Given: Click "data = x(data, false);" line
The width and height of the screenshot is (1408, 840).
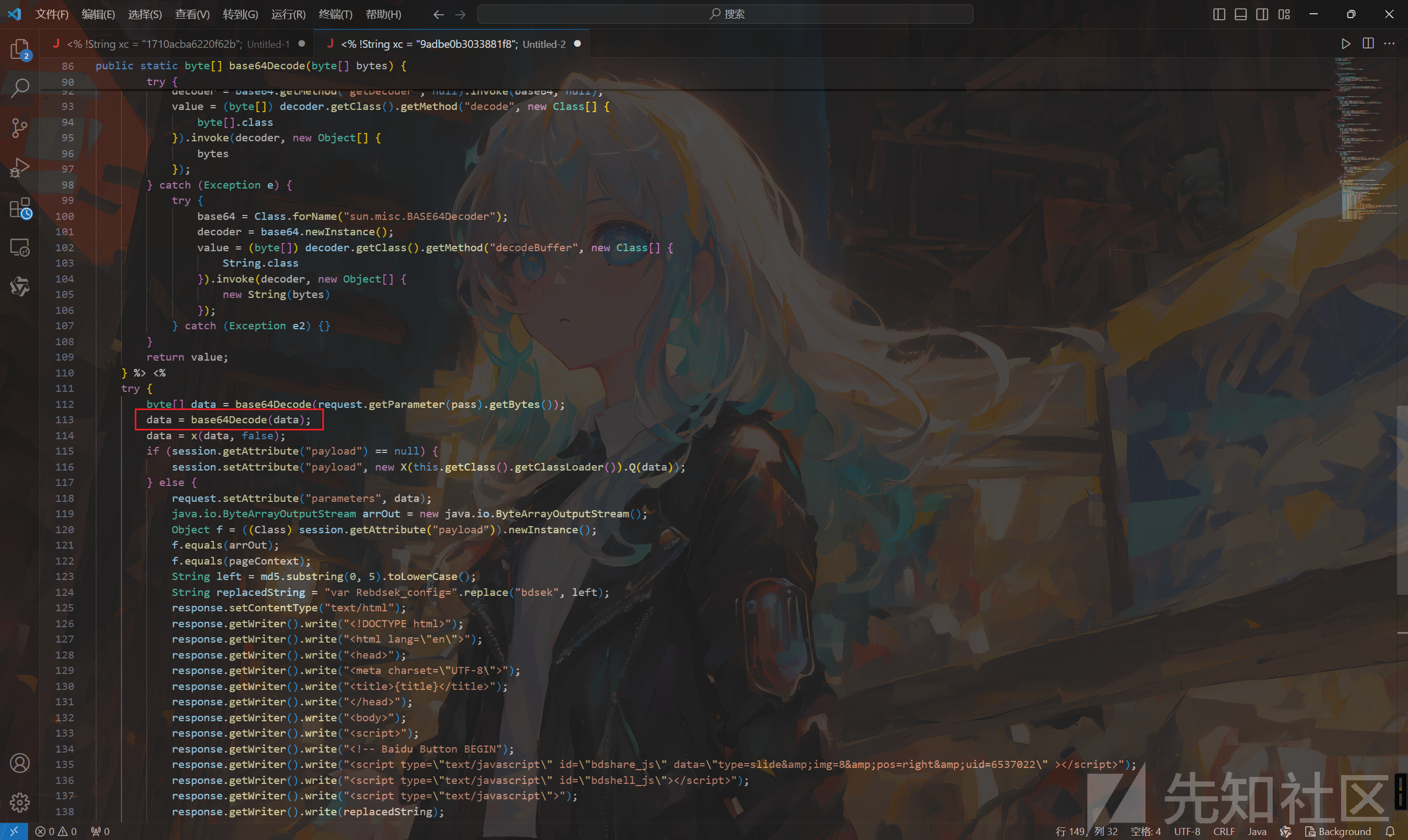Looking at the screenshot, I should tap(216, 436).
